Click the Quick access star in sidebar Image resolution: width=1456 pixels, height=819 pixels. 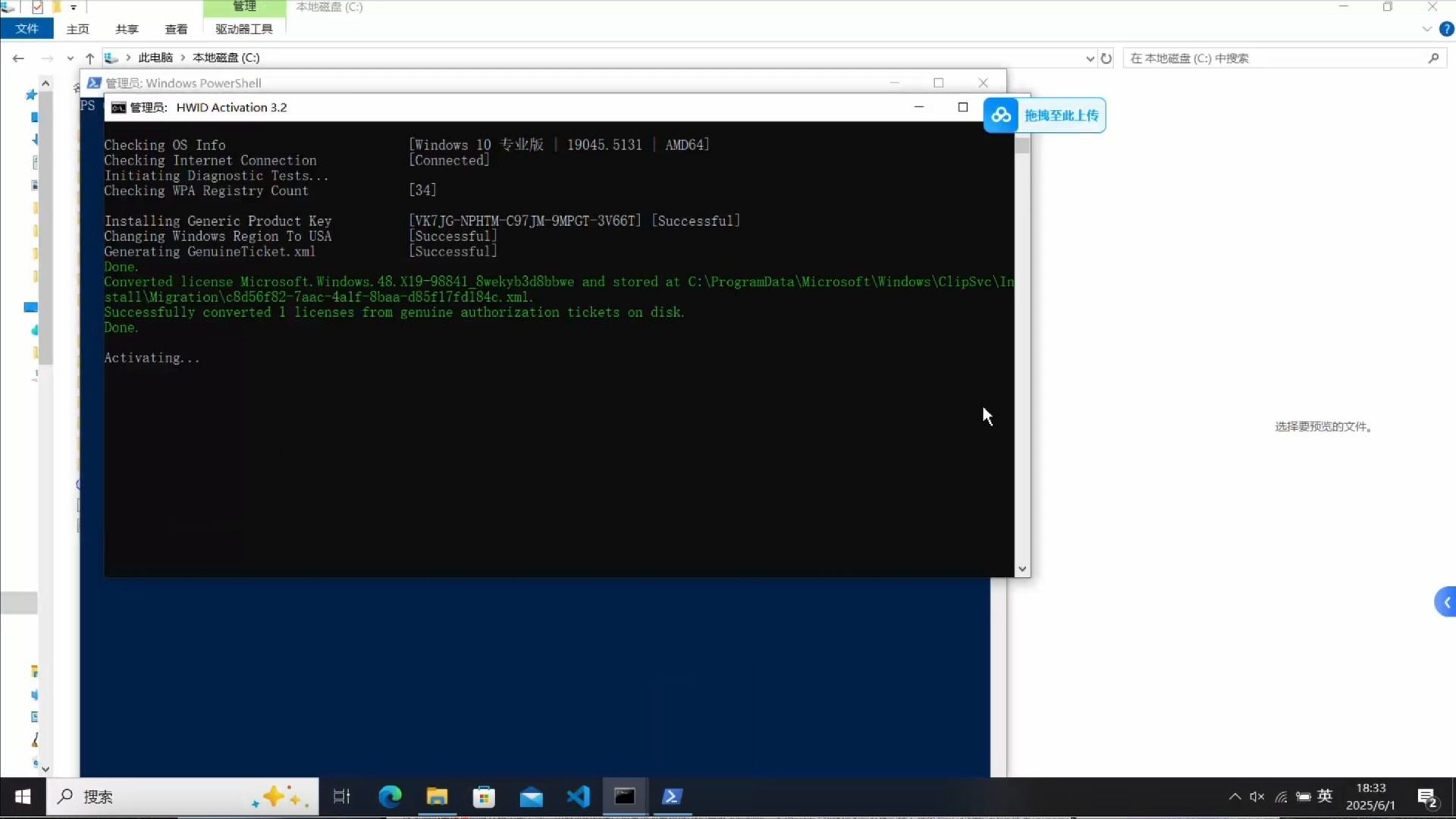31,95
